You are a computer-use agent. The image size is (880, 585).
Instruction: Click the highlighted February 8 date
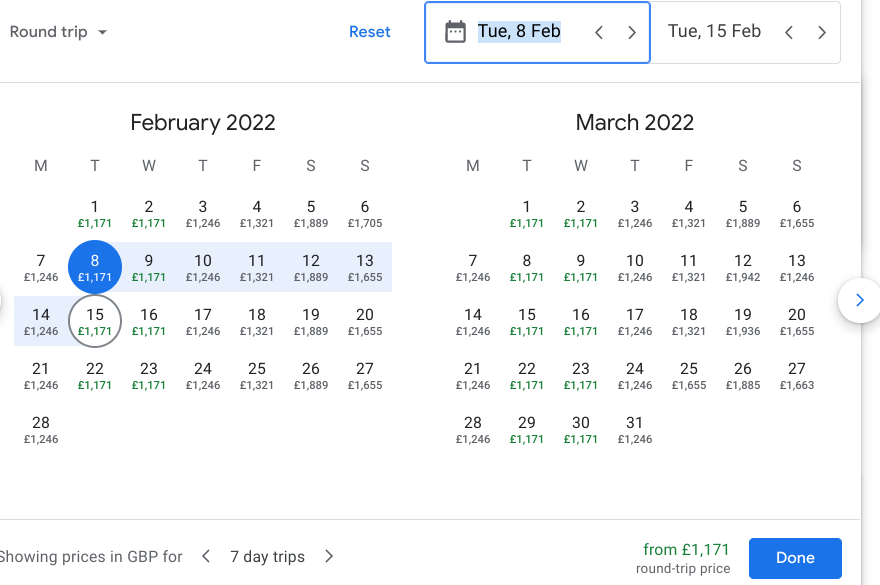[x=95, y=267]
